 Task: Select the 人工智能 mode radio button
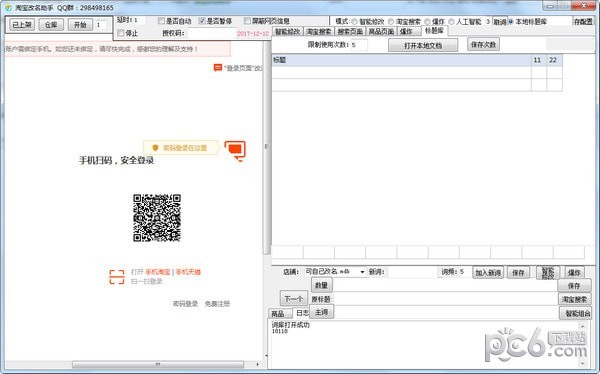pyautogui.click(x=451, y=22)
